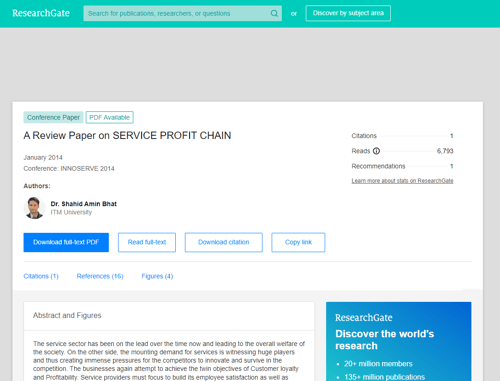Open Discover by subject area
The height and width of the screenshot is (381, 500).
[x=348, y=13]
